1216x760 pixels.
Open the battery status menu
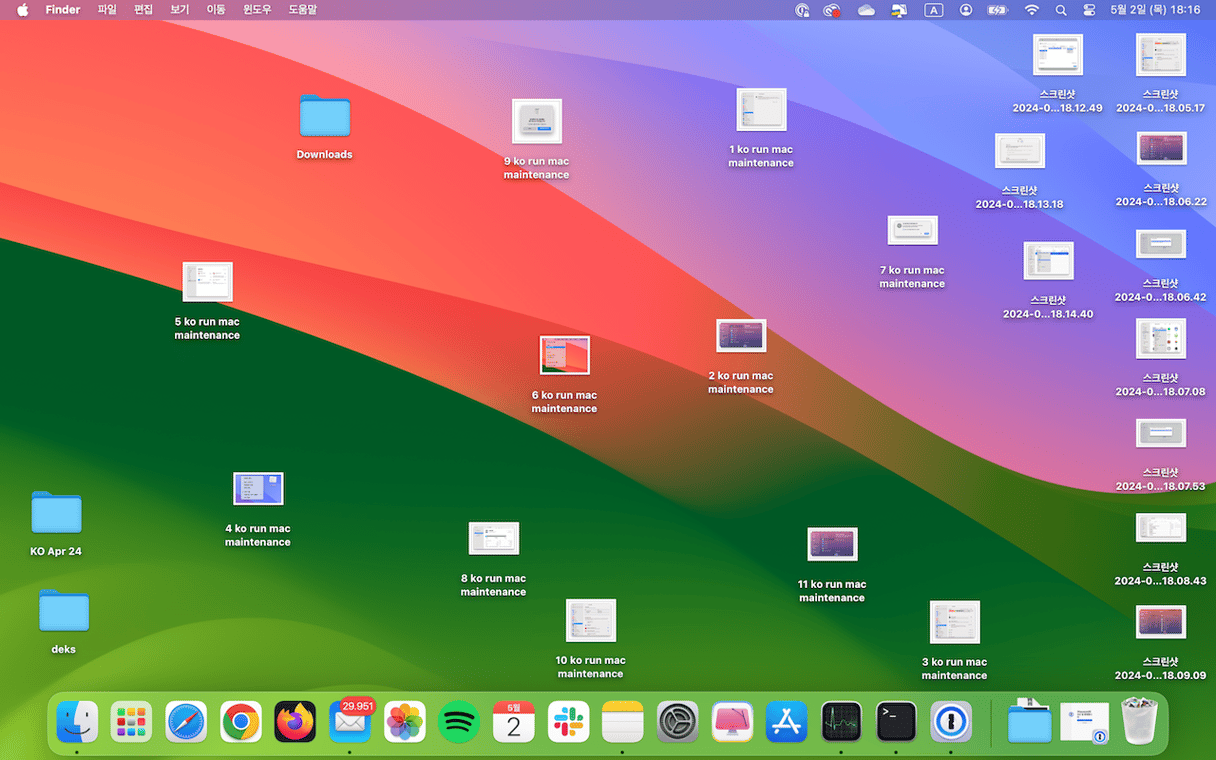pyautogui.click(x=998, y=10)
